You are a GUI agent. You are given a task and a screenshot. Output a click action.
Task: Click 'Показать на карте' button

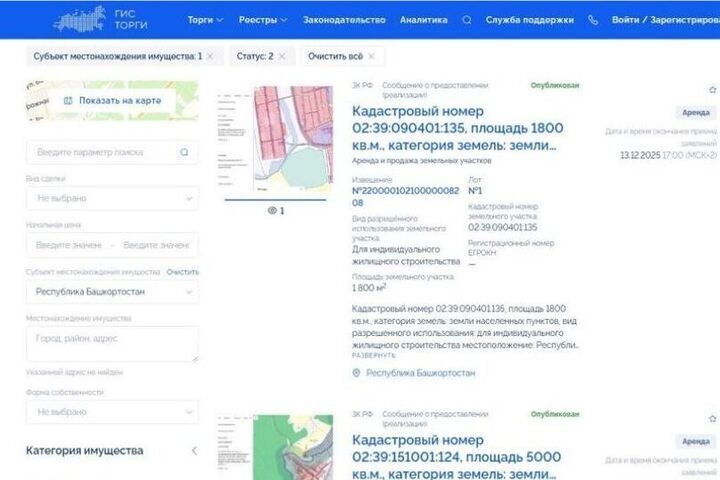point(111,101)
